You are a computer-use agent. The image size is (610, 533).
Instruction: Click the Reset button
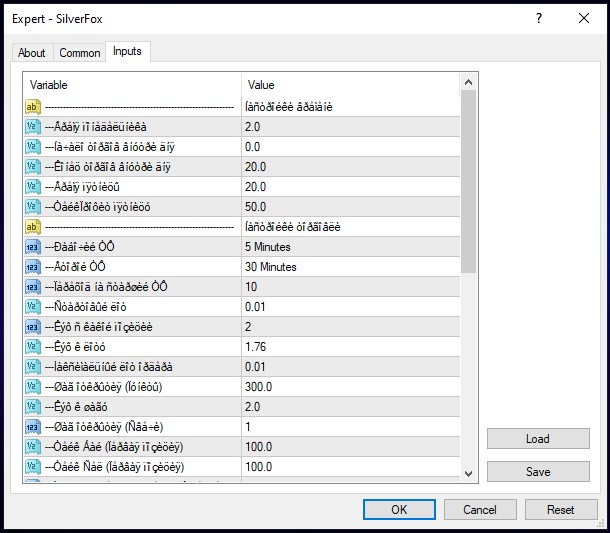pyautogui.click(x=561, y=509)
